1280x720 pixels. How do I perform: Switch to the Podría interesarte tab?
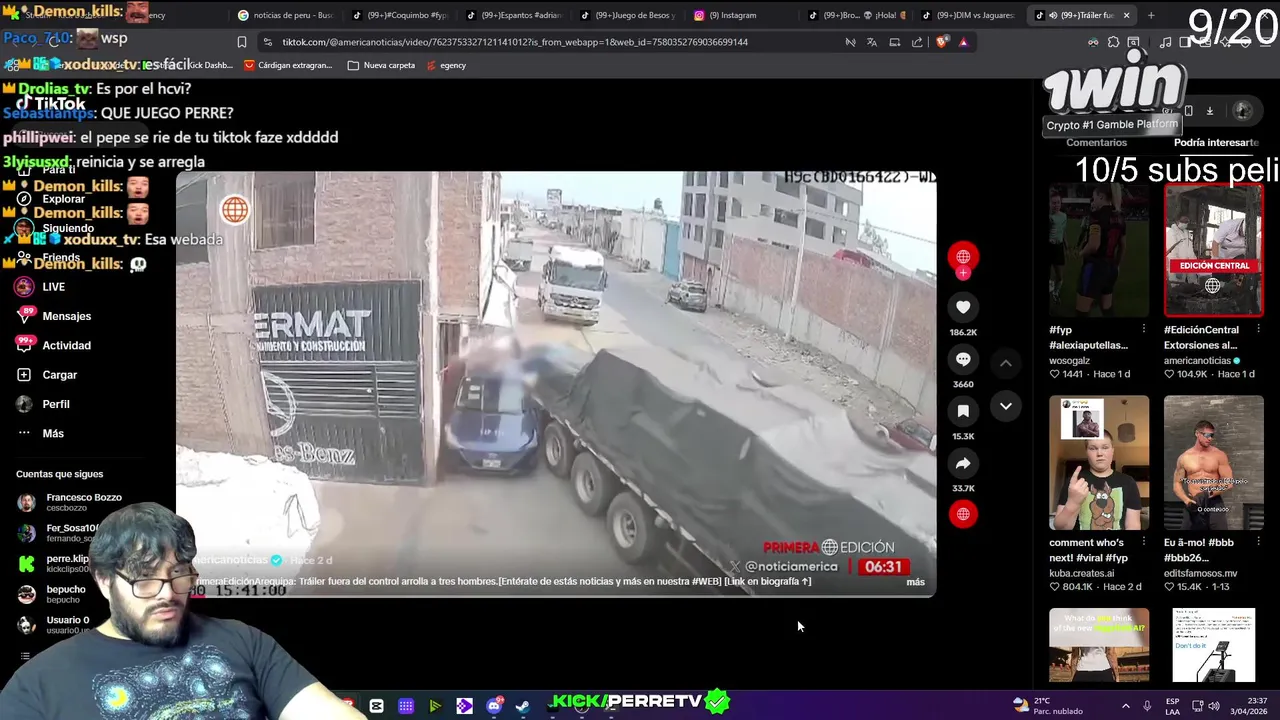point(1215,143)
